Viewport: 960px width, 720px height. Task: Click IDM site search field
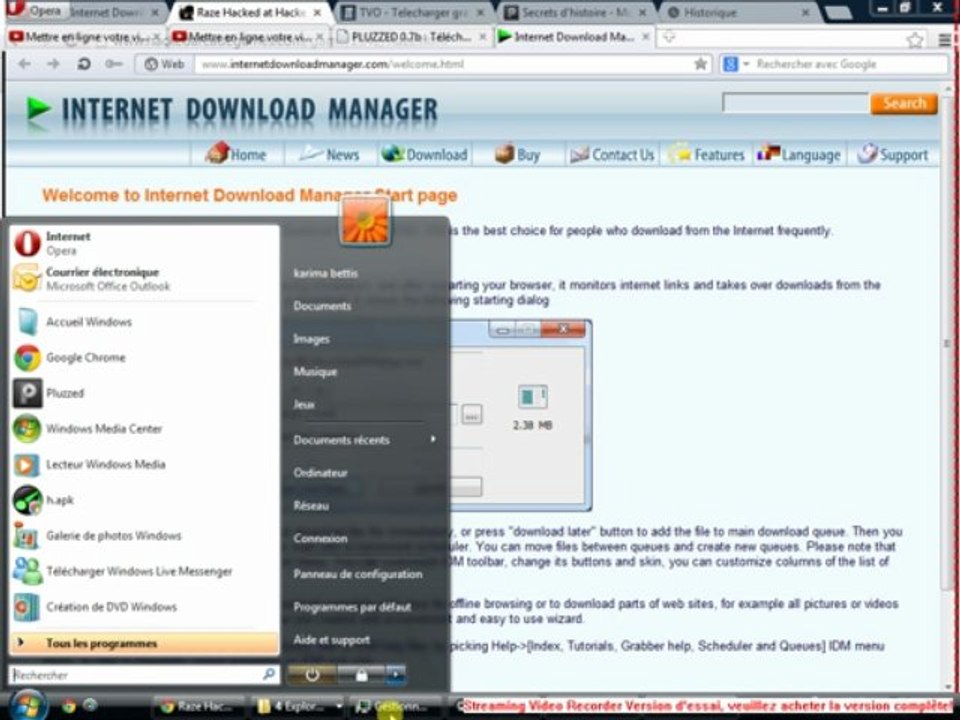tap(795, 103)
